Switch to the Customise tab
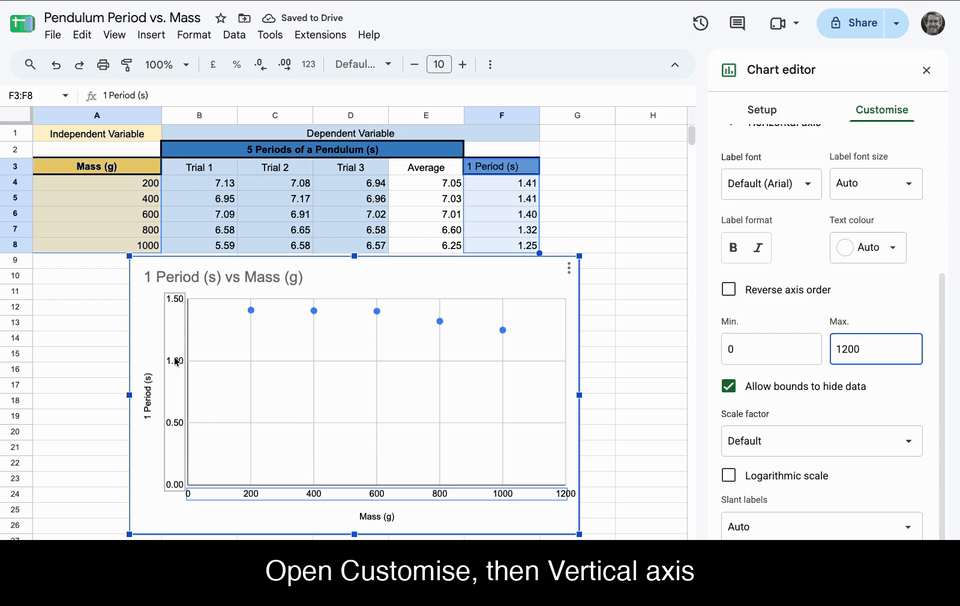The width and height of the screenshot is (960, 606). 882,110
